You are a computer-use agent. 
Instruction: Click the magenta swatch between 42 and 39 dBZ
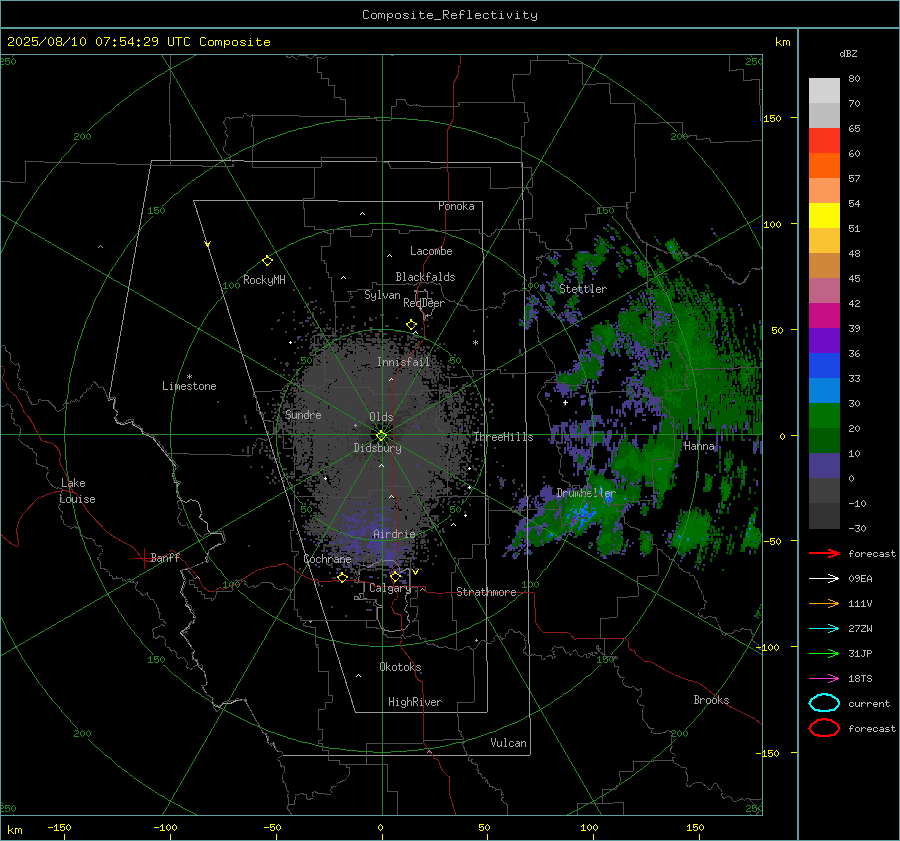[824, 316]
